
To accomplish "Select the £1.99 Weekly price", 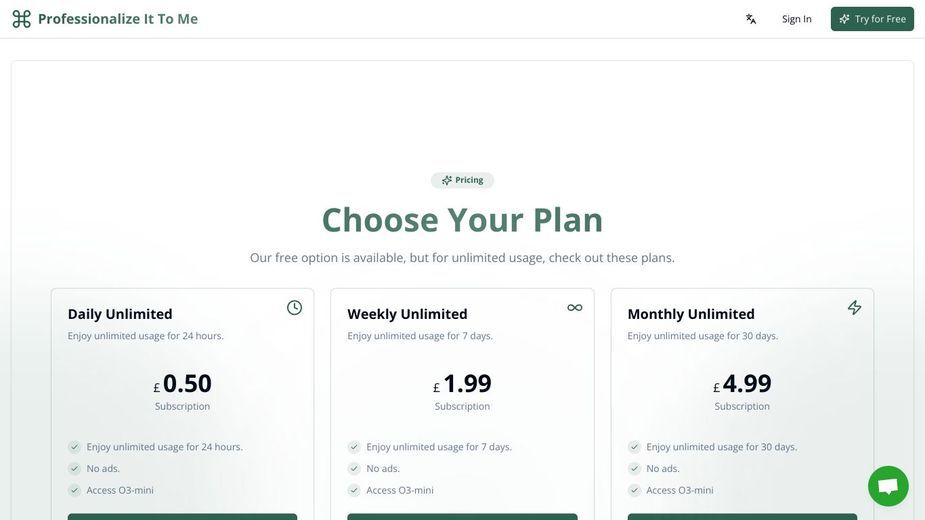I will 462,384.
